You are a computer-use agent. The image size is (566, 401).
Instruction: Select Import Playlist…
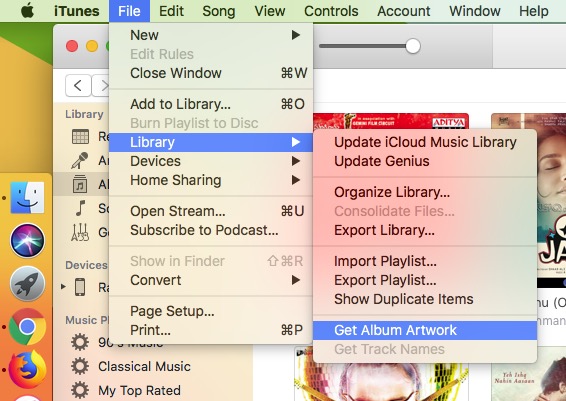(425, 261)
